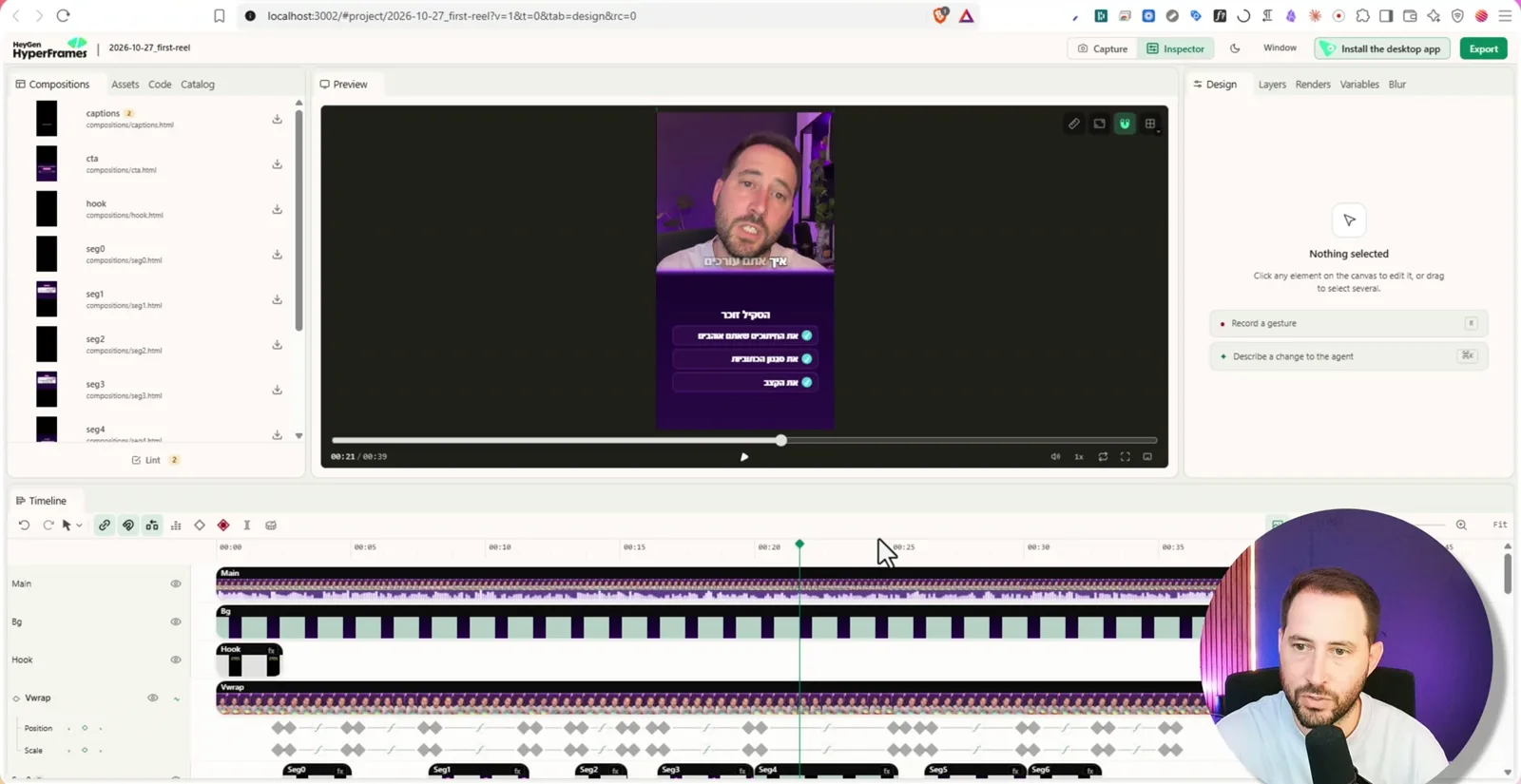Click the timeline zoom magnifier icon
The image size is (1521, 784).
pos(1461,525)
